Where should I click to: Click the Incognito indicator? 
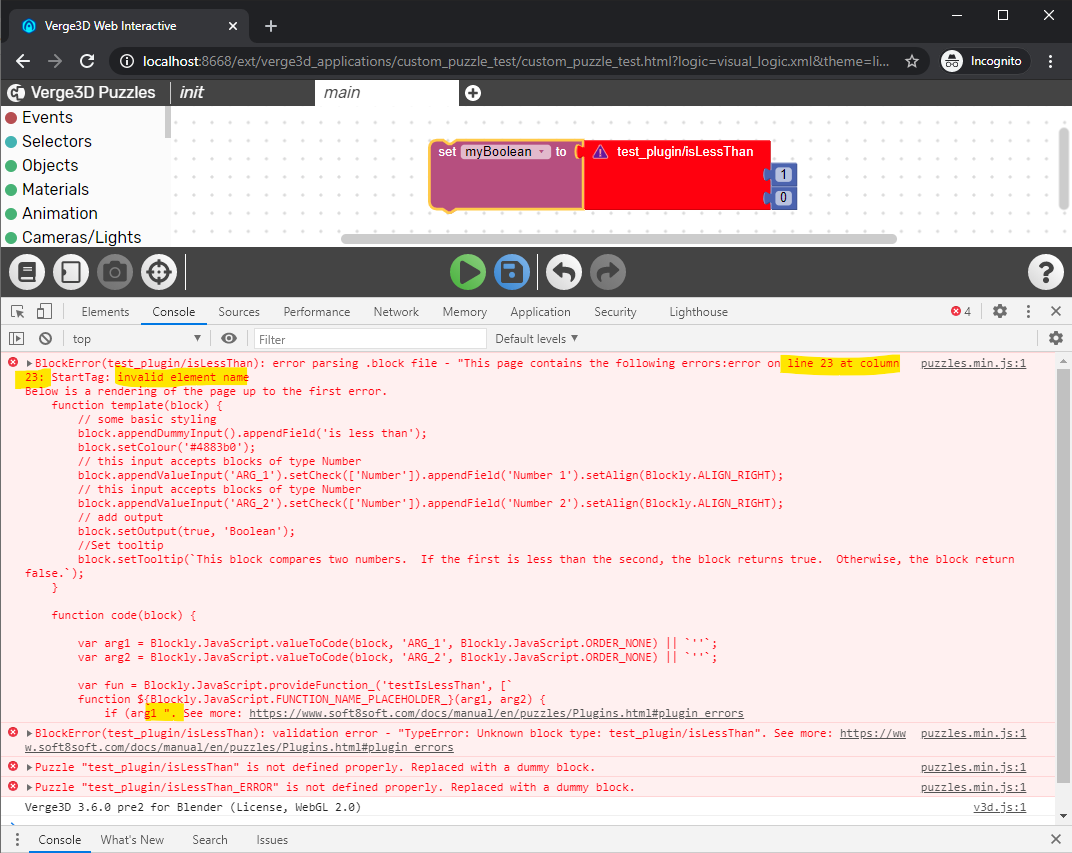(x=984, y=62)
